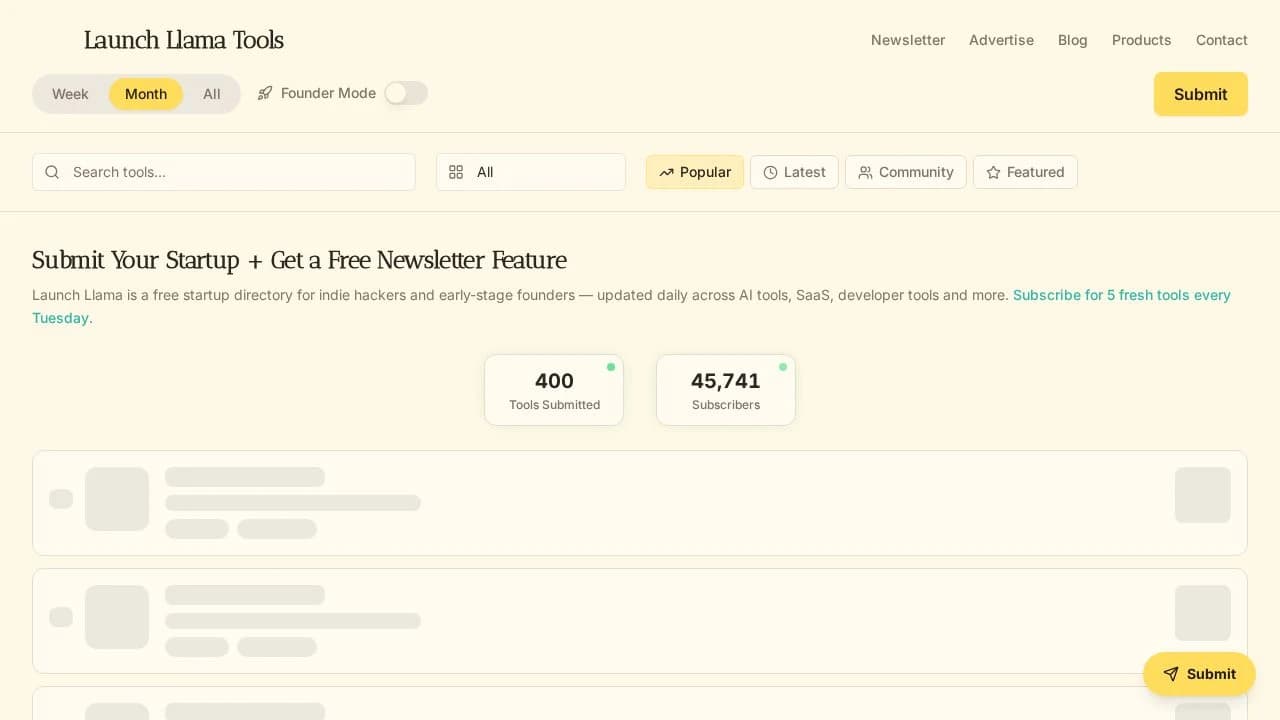Screen dimensions: 1280x720
Task: Sort by Latest
Action: (794, 172)
